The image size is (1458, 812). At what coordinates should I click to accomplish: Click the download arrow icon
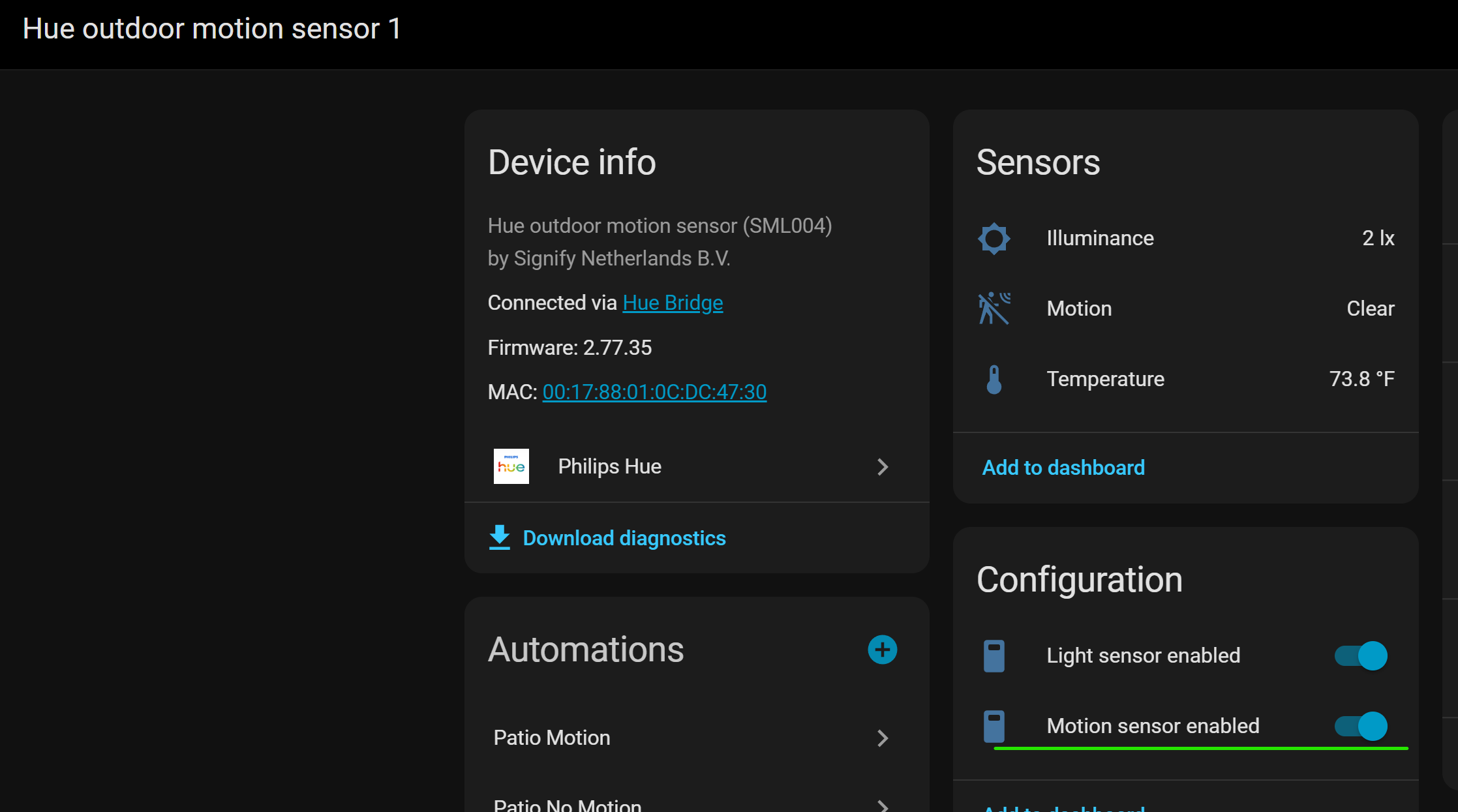point(500,537)
